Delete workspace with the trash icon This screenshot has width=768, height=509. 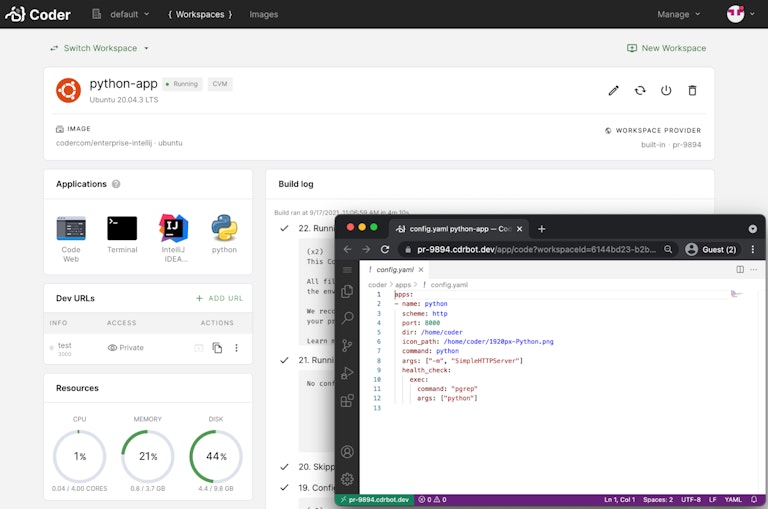coord(692,91)
